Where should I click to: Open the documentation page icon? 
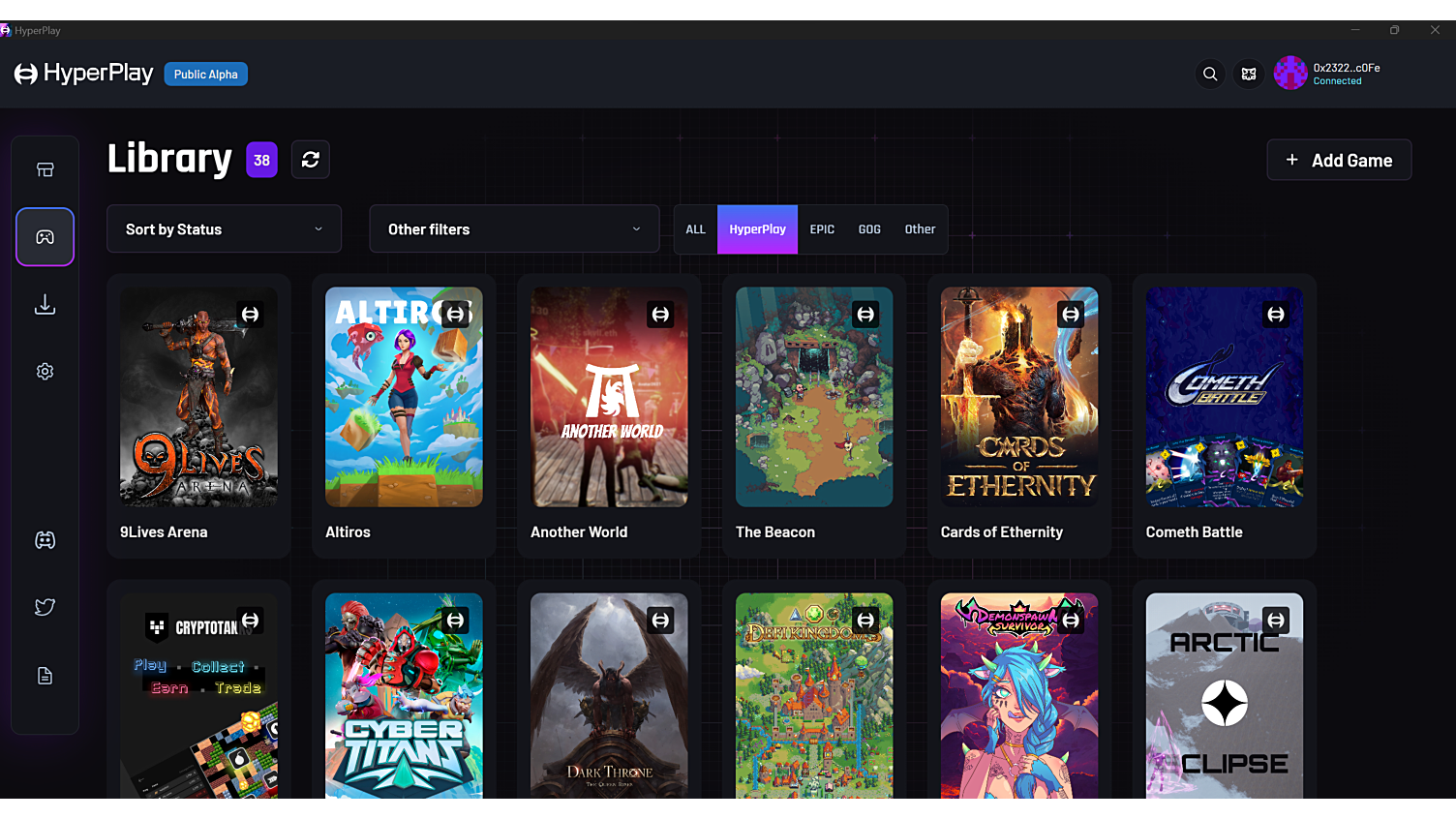coord(45,675)
